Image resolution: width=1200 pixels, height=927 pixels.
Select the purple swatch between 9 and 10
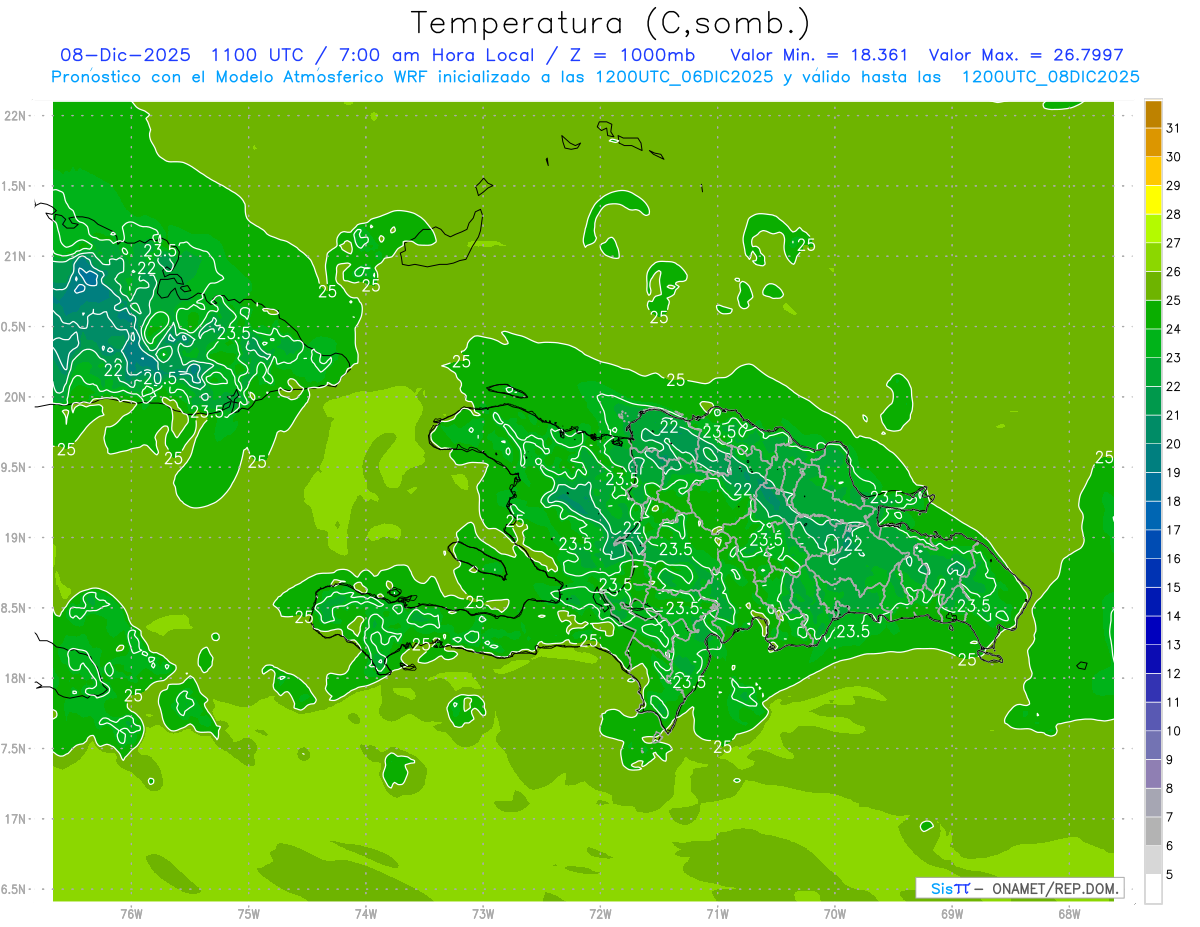tap(1153, 746)
